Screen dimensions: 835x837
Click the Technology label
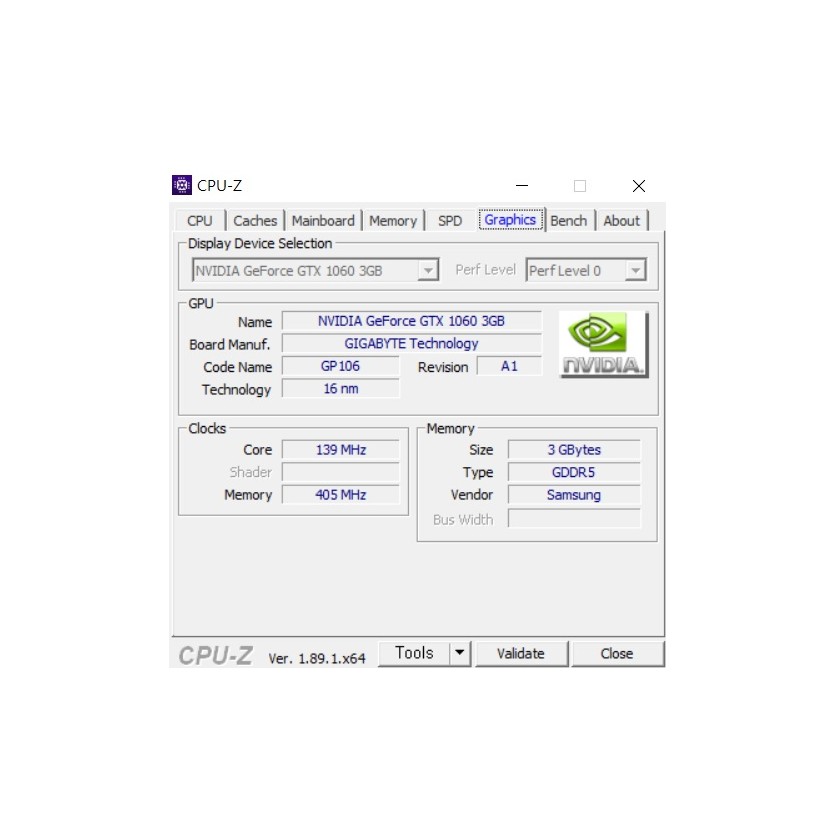pos(237,390)
